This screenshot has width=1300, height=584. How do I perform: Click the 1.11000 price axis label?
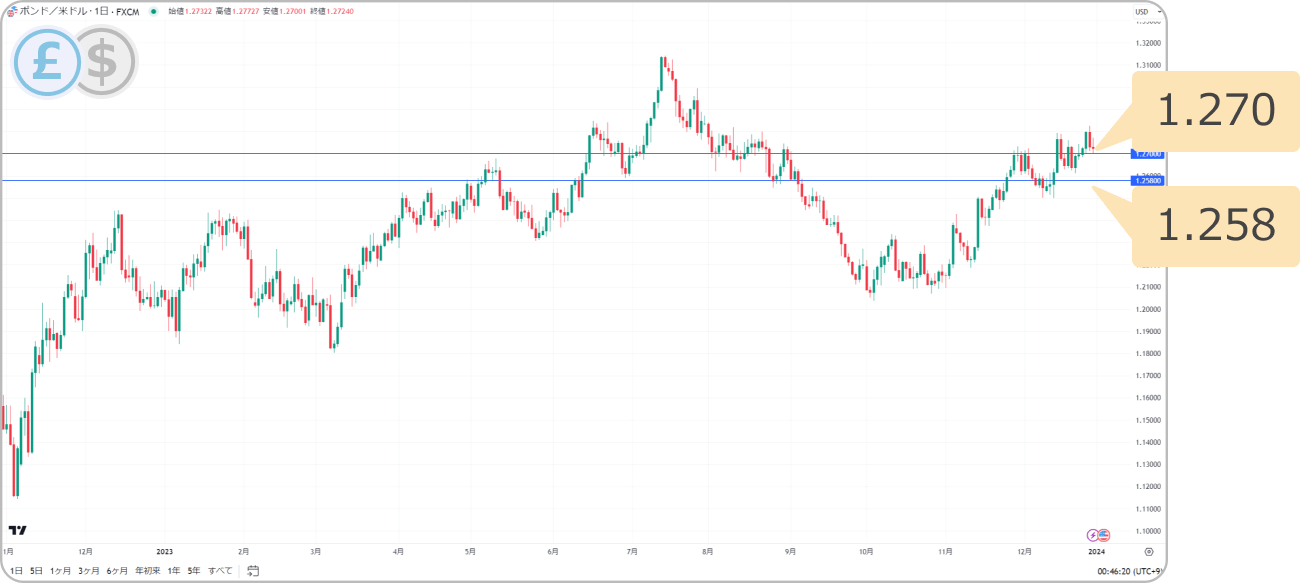tap(1147, 509)
